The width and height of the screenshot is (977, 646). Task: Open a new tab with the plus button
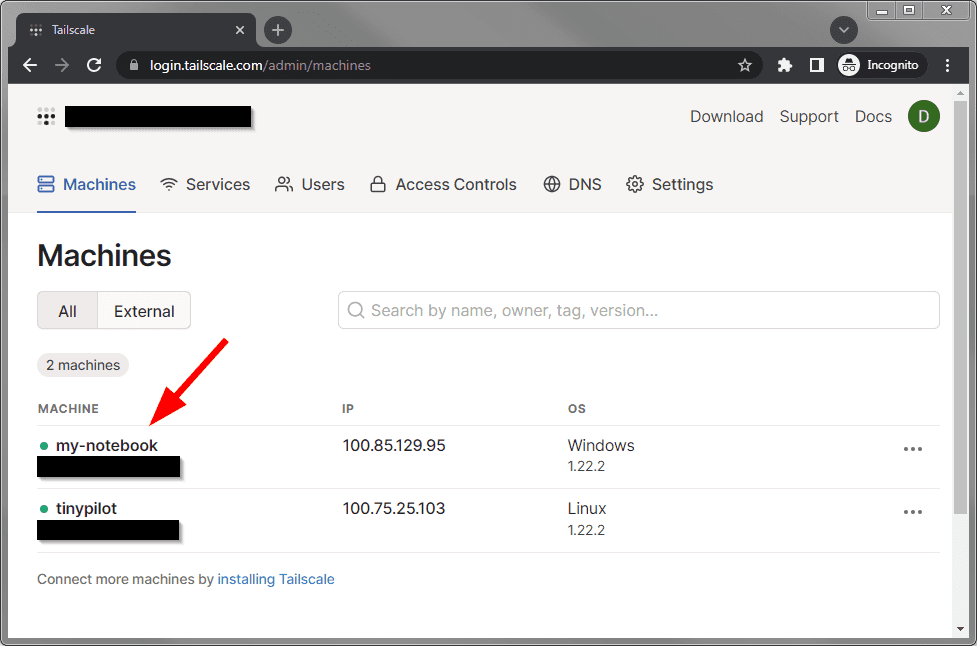coord(278,30)
